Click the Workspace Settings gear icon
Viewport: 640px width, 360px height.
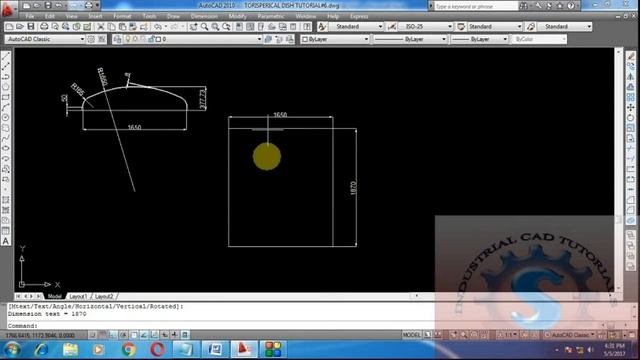click(x=91, y=39)
